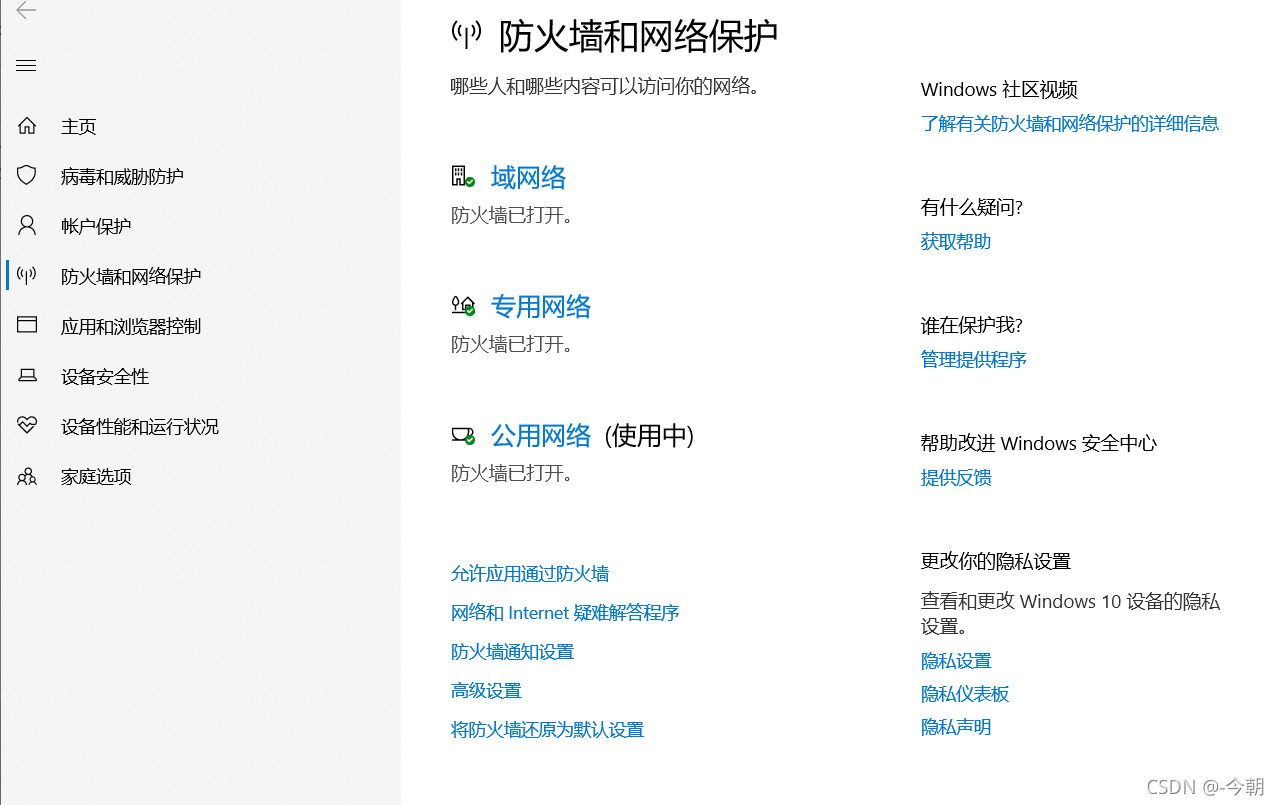Click the 有什么疑问? heading
The image size is (1279, 805).
[972, 207]
